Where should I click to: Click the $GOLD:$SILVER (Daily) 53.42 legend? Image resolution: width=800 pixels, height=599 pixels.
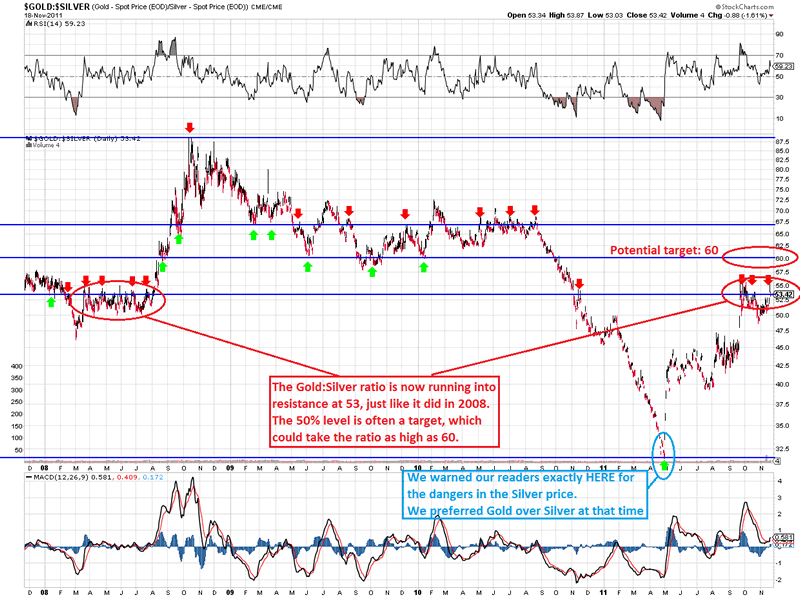(87, 138)
